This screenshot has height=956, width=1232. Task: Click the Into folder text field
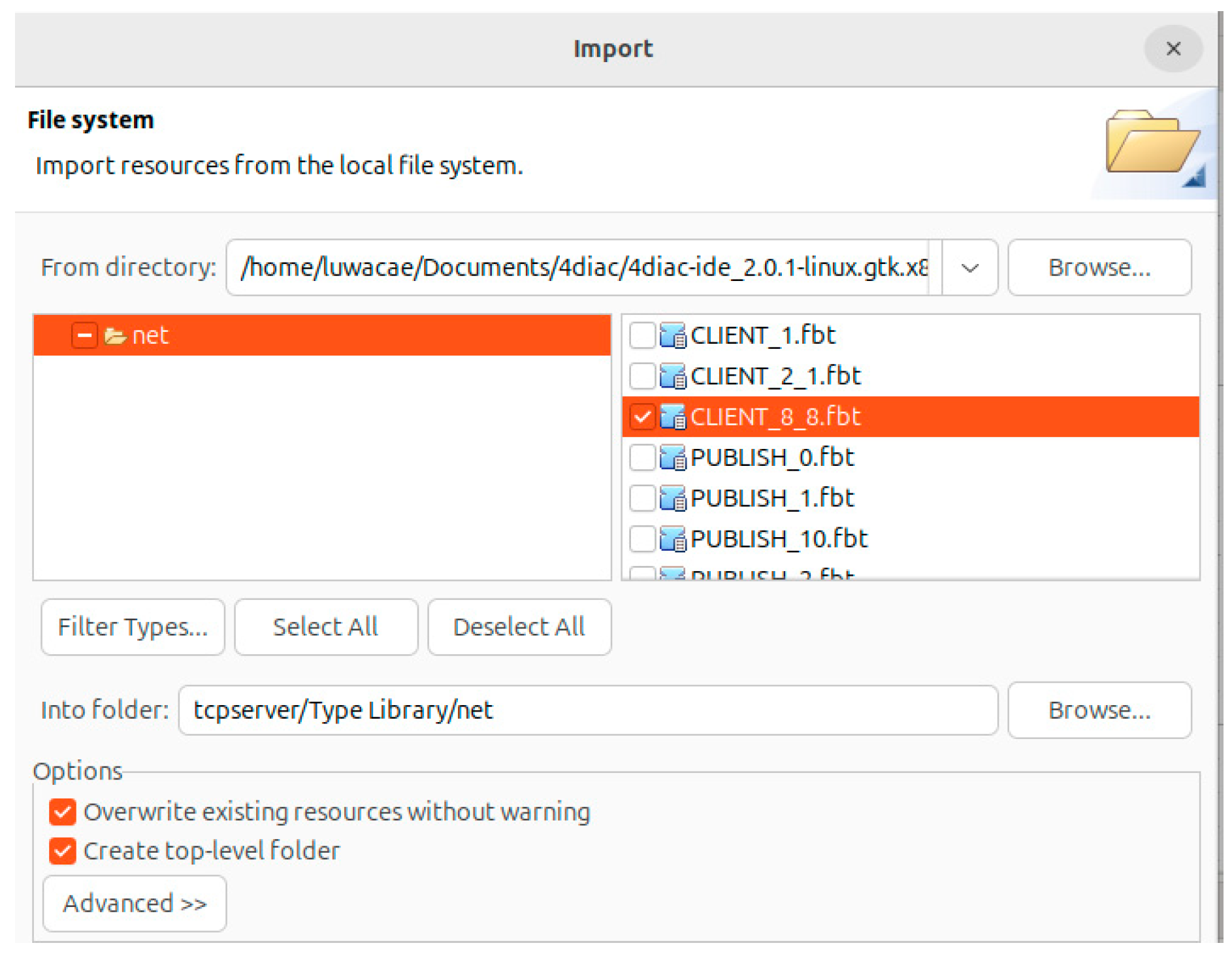point(587,710)
